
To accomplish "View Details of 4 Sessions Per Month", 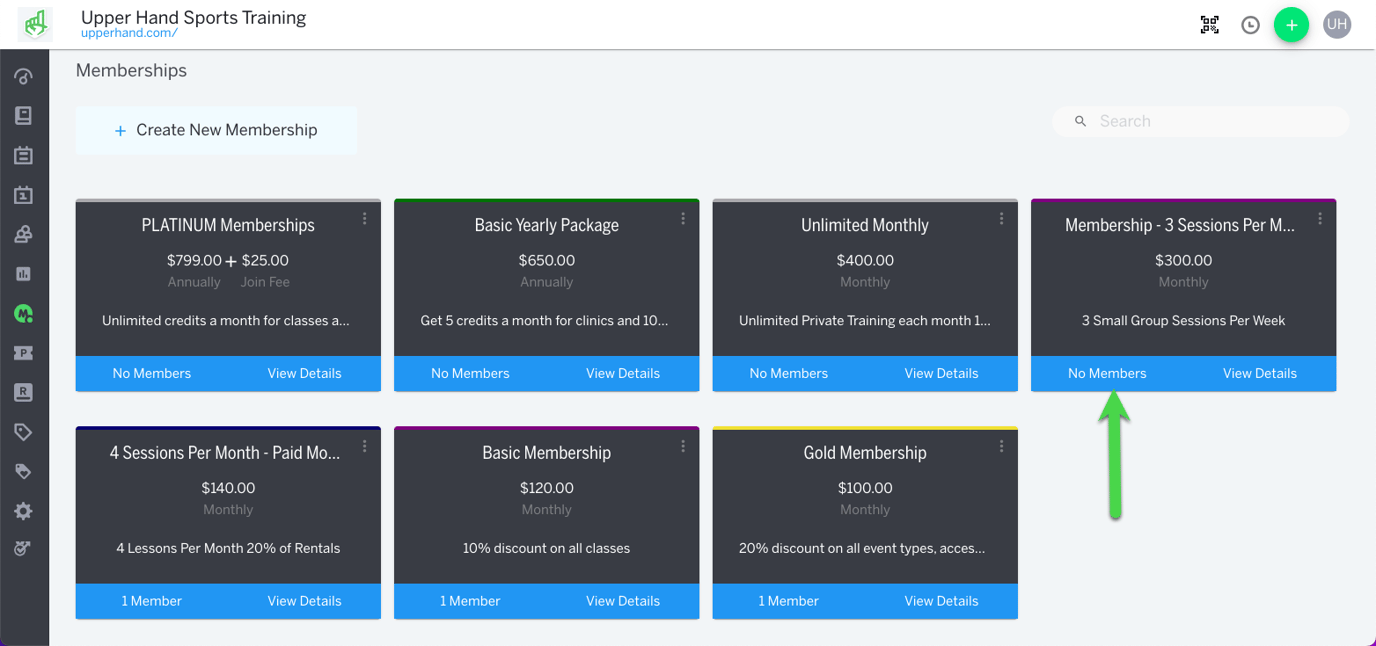I will (x=304, y=601).
